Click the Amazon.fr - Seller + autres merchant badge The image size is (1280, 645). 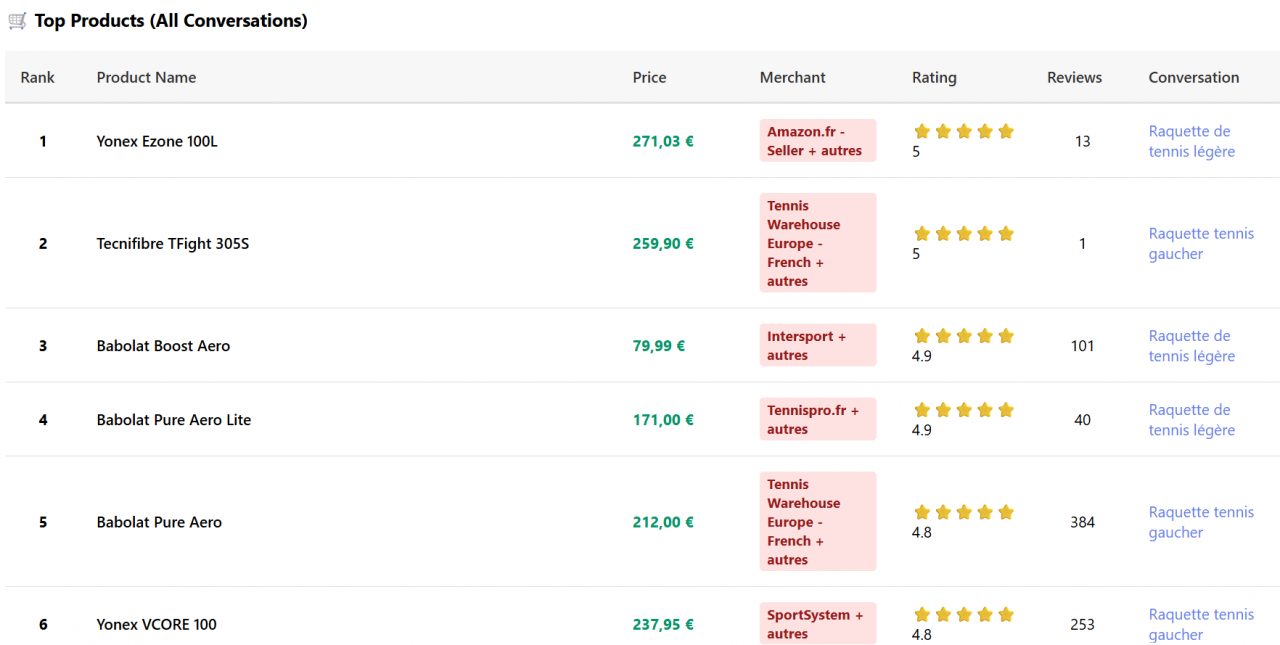tap(818, 141)
